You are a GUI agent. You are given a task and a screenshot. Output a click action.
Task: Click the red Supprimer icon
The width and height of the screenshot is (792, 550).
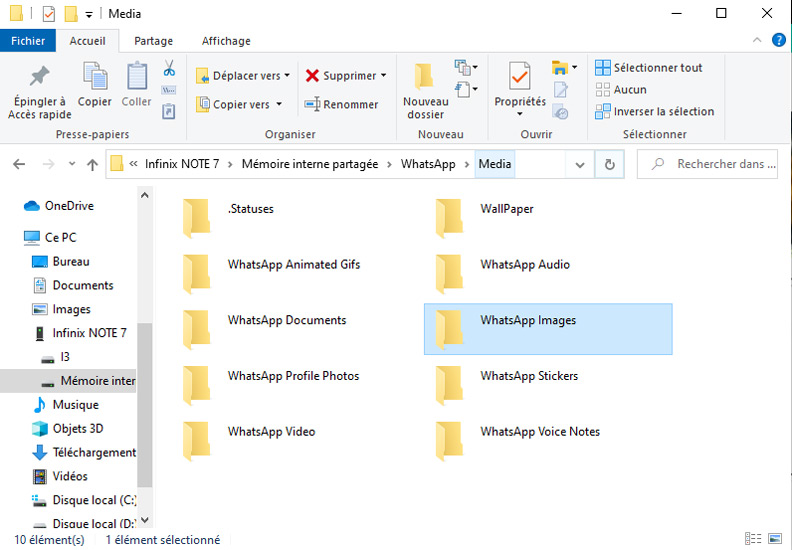click(x=312, y=76)
